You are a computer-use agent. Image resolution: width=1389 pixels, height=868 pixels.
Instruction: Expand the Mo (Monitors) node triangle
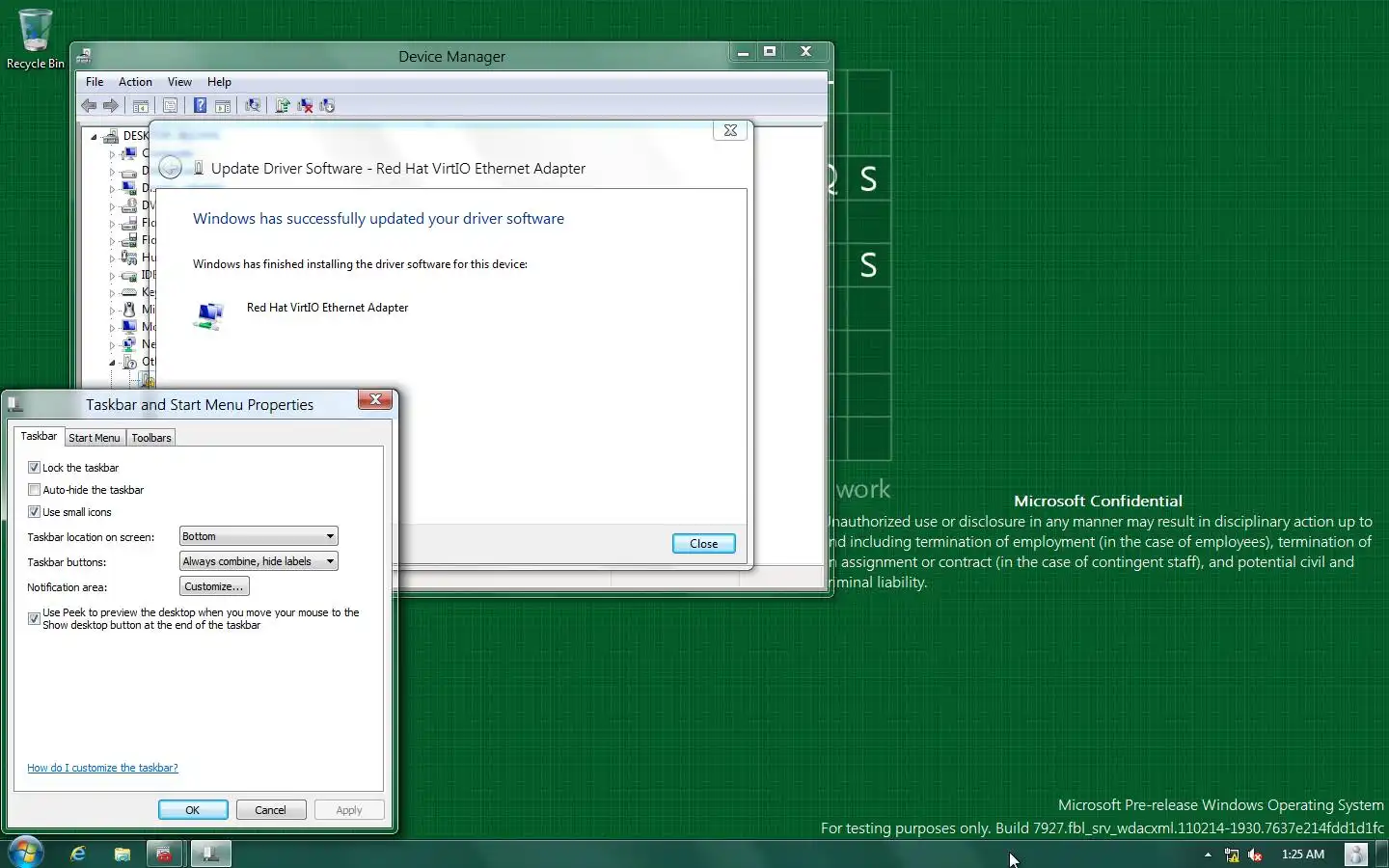[x=112, y=328]
